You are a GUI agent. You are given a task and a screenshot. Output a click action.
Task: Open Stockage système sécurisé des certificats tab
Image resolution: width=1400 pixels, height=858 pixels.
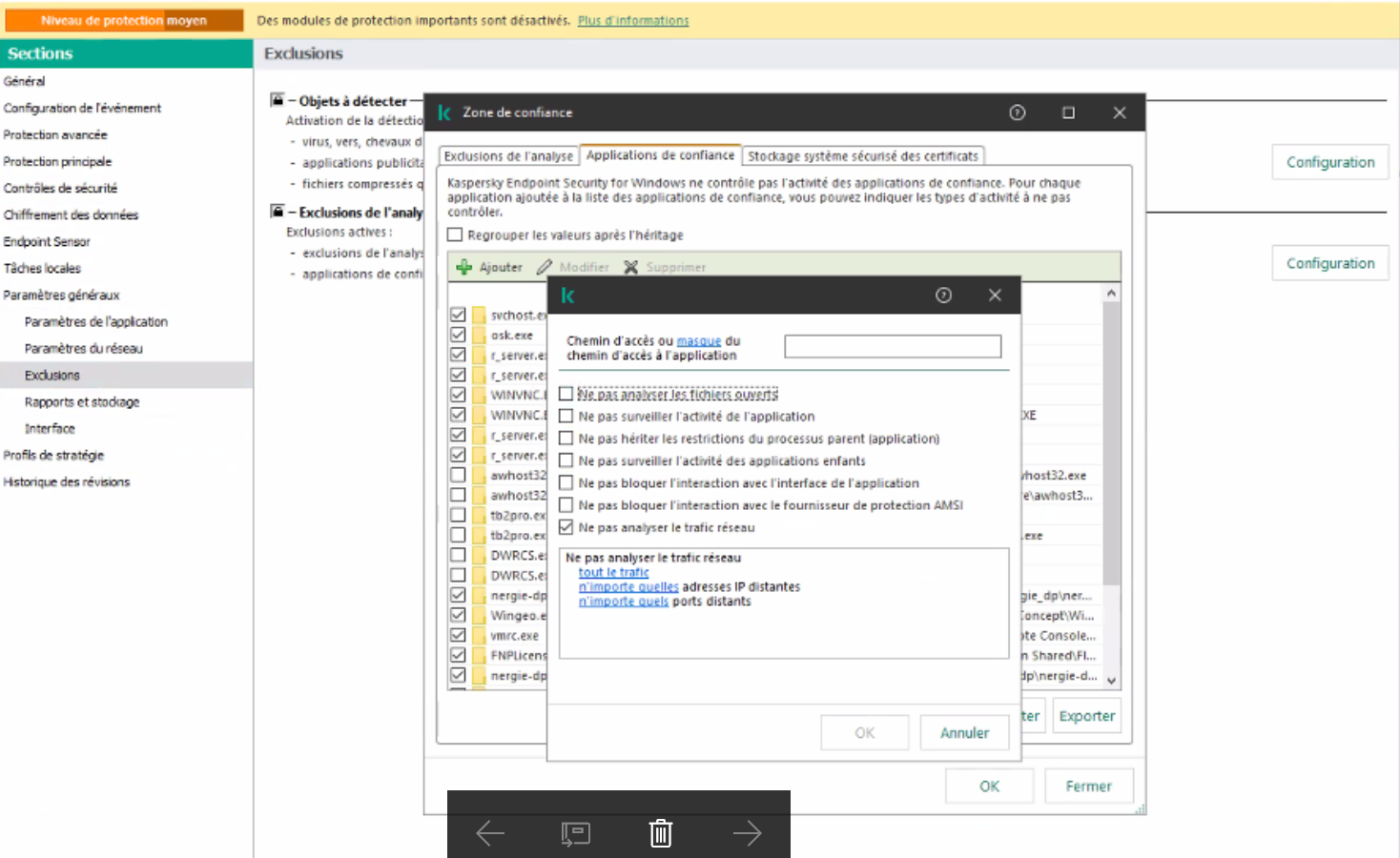862,156
